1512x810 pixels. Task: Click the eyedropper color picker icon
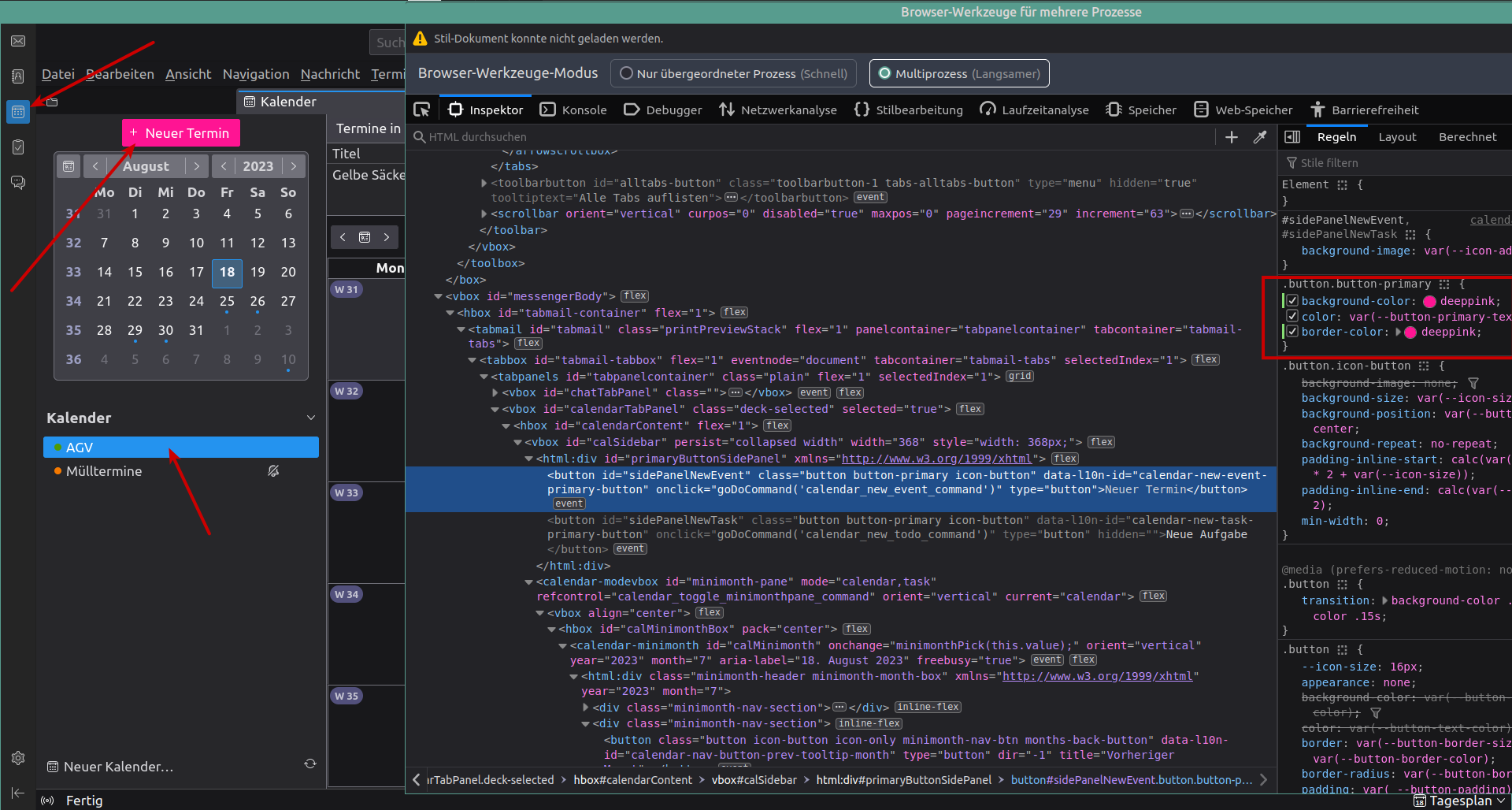pos(1260,137)
